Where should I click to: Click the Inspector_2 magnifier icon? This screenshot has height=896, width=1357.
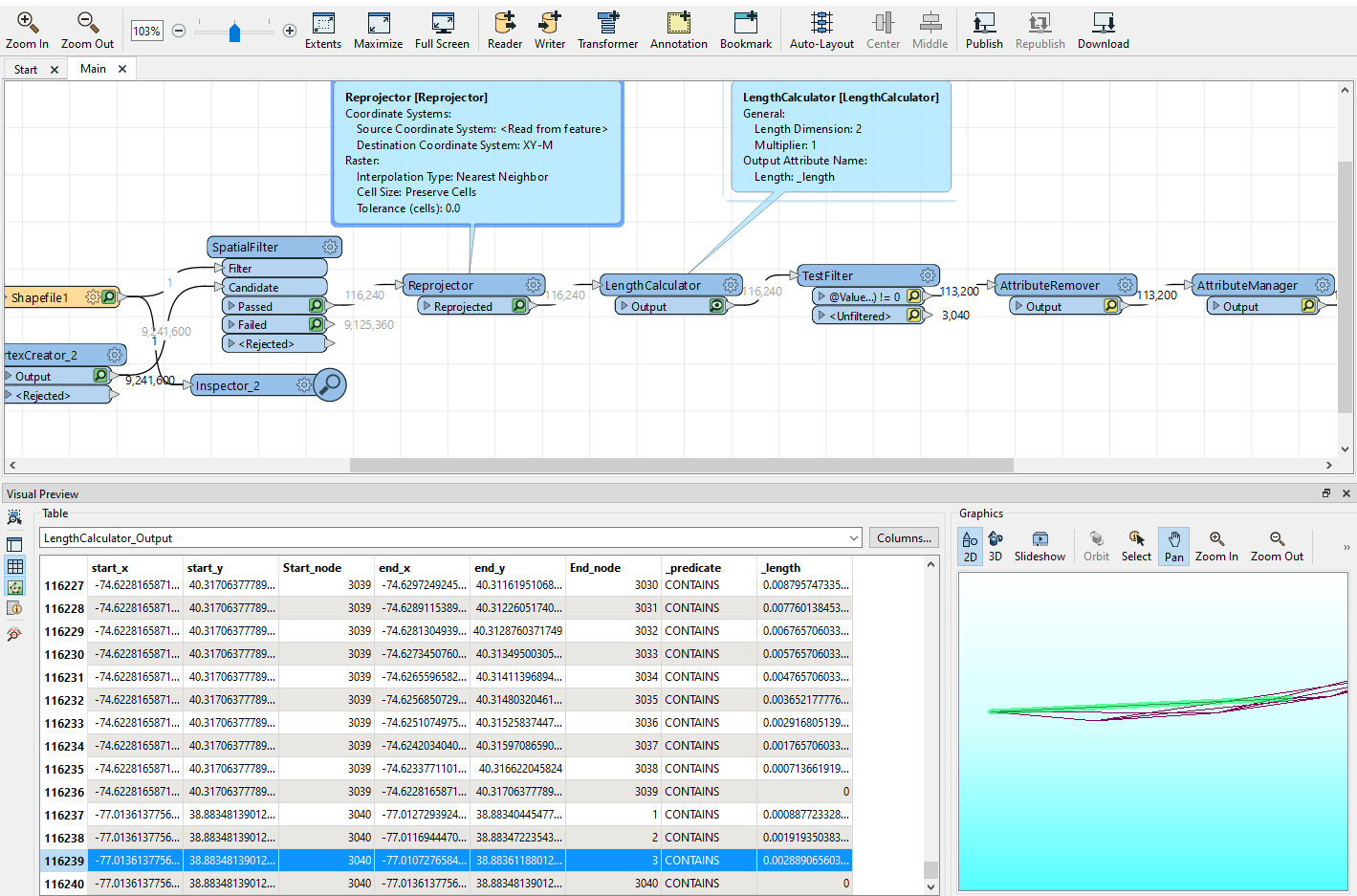330,384
